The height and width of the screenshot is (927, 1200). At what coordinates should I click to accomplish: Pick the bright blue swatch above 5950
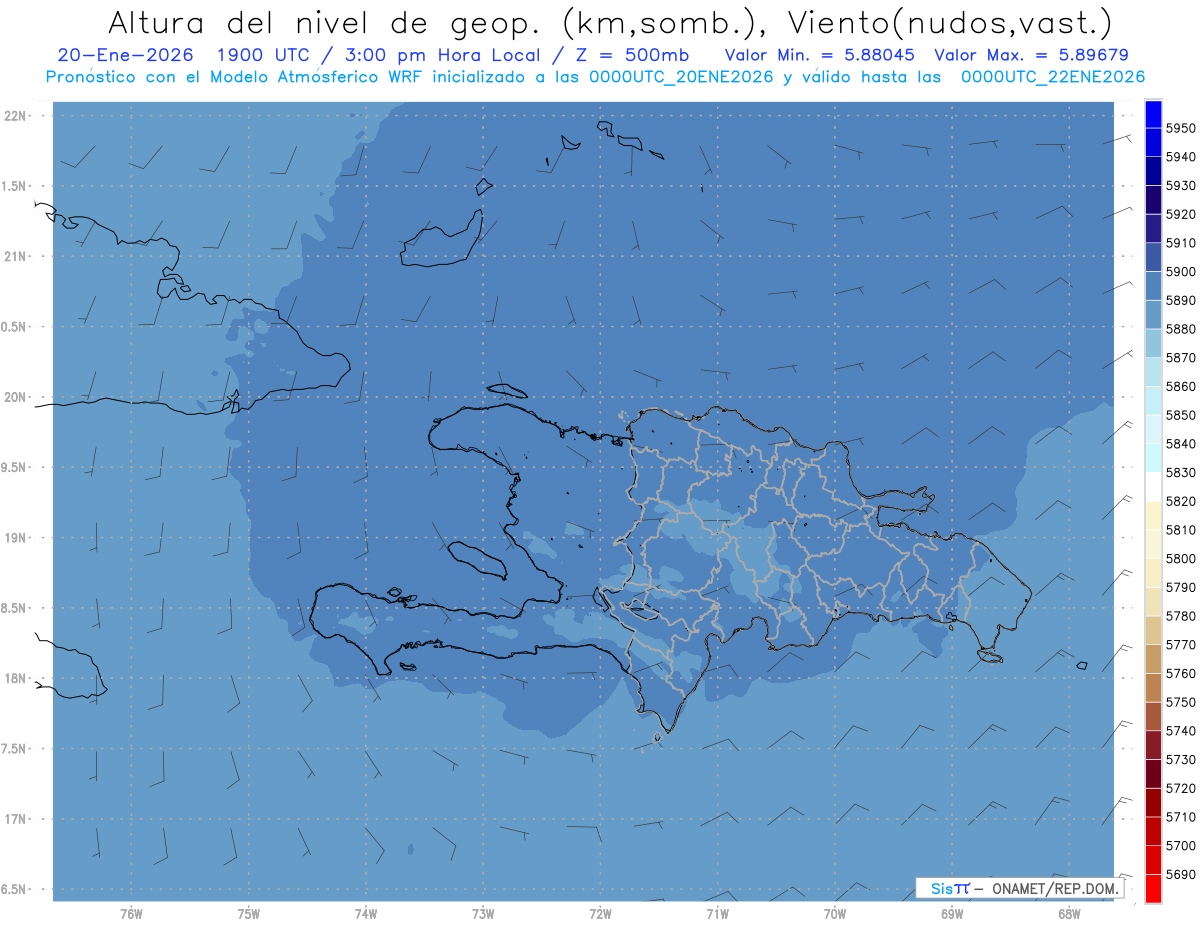1153,114
